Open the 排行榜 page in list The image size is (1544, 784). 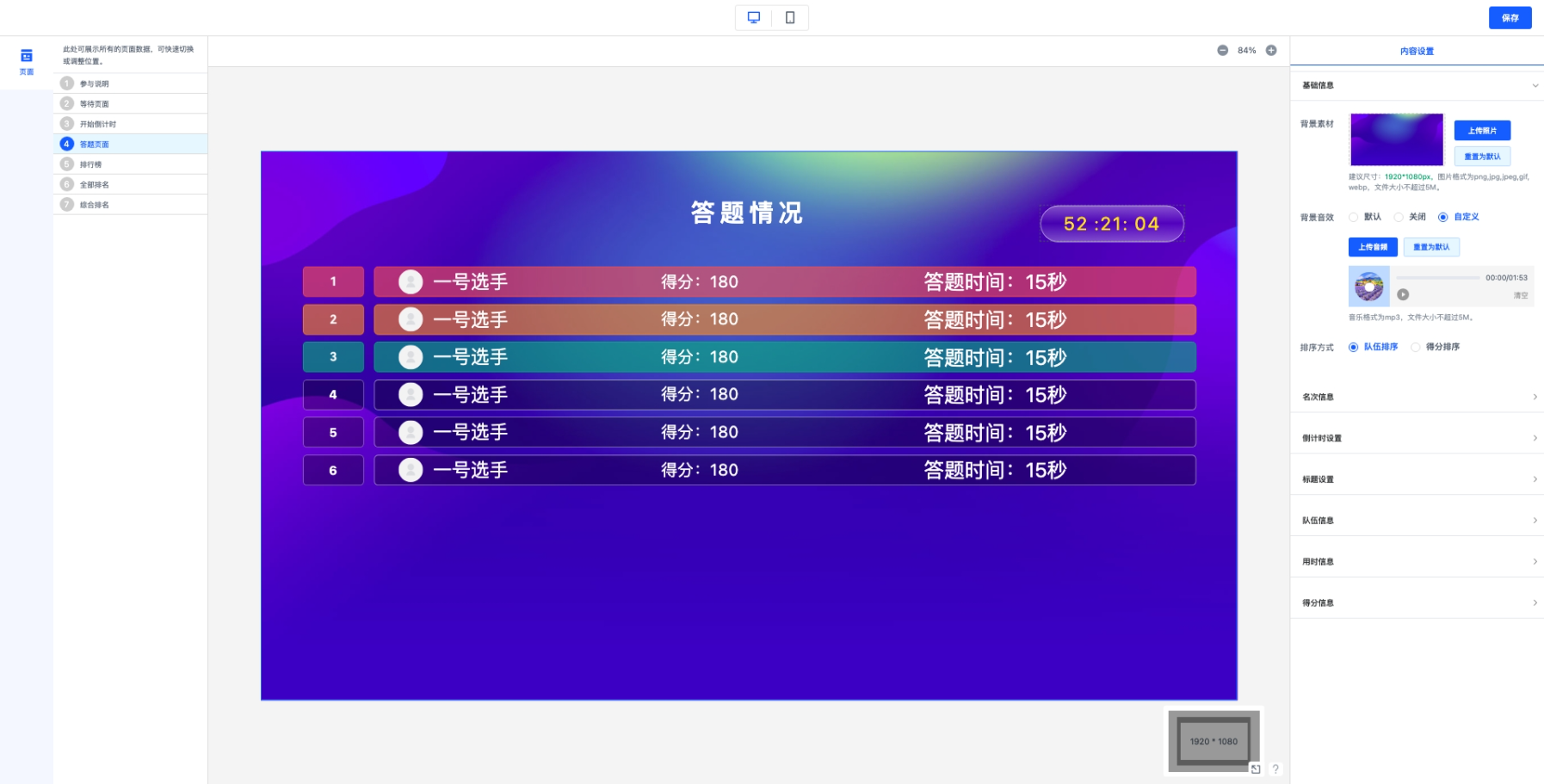coord(91,164)
